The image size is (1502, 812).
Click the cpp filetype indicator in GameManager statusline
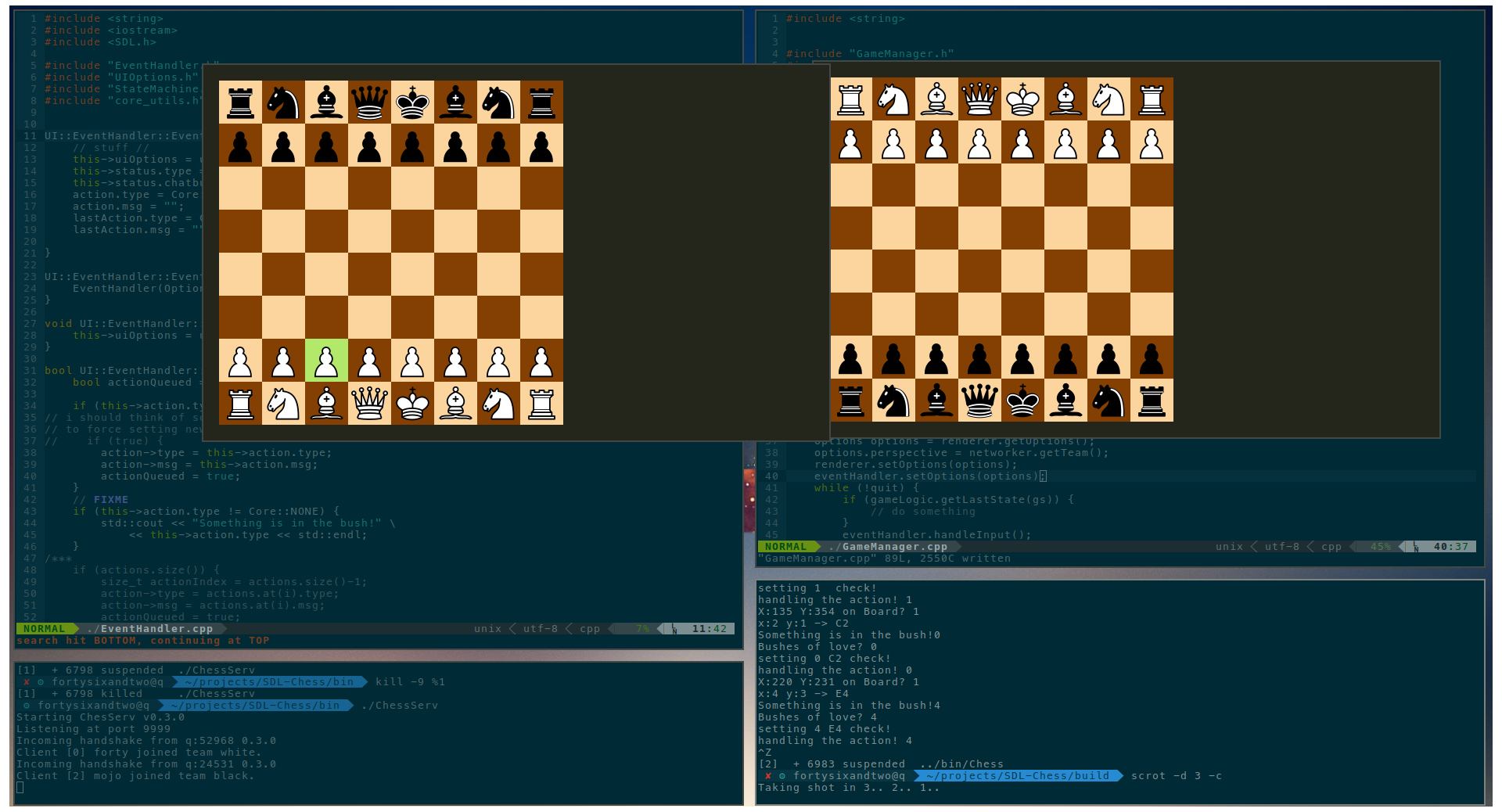[x=1330, y=546]
